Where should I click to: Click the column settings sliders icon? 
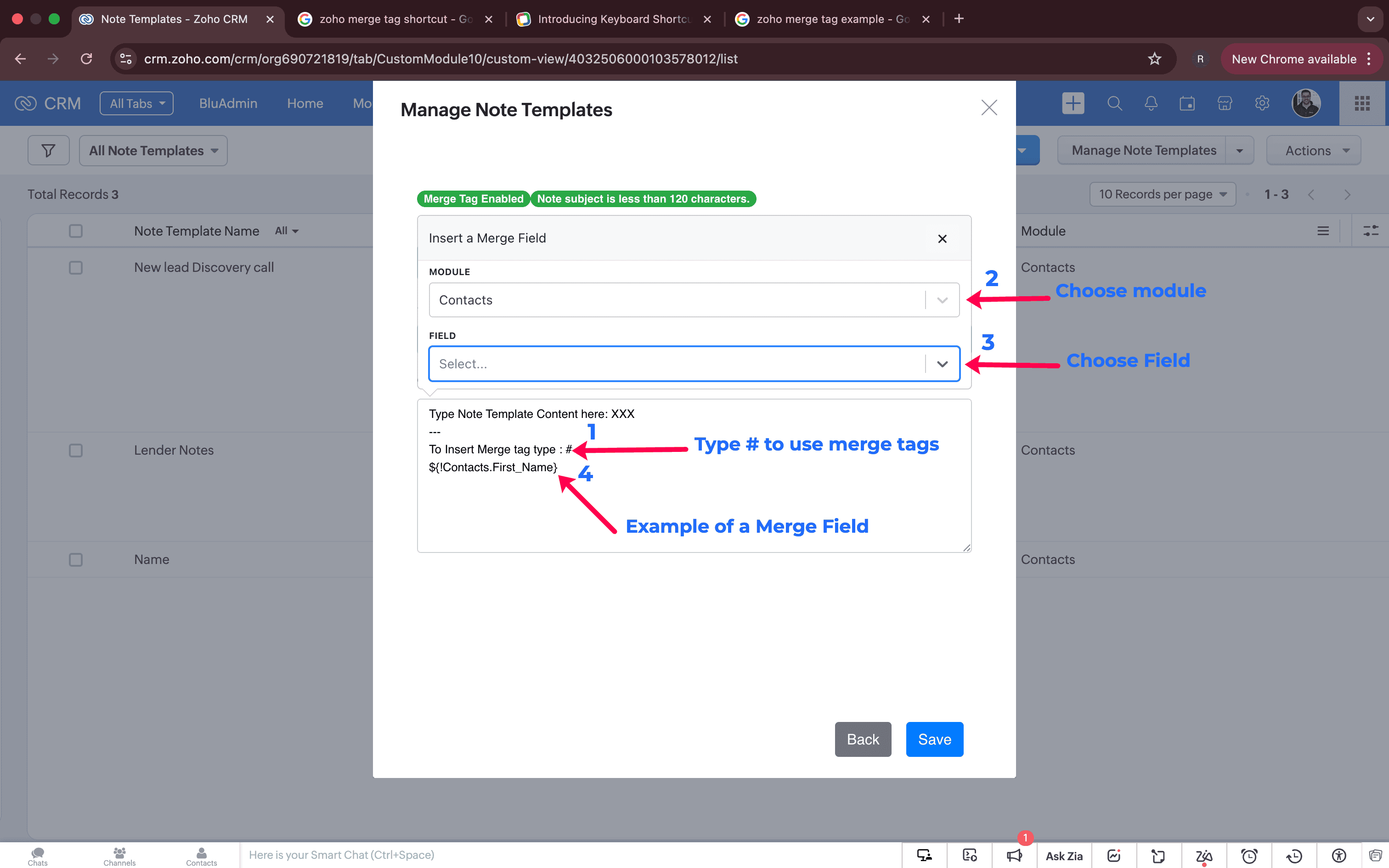(x=1371, y=231)
